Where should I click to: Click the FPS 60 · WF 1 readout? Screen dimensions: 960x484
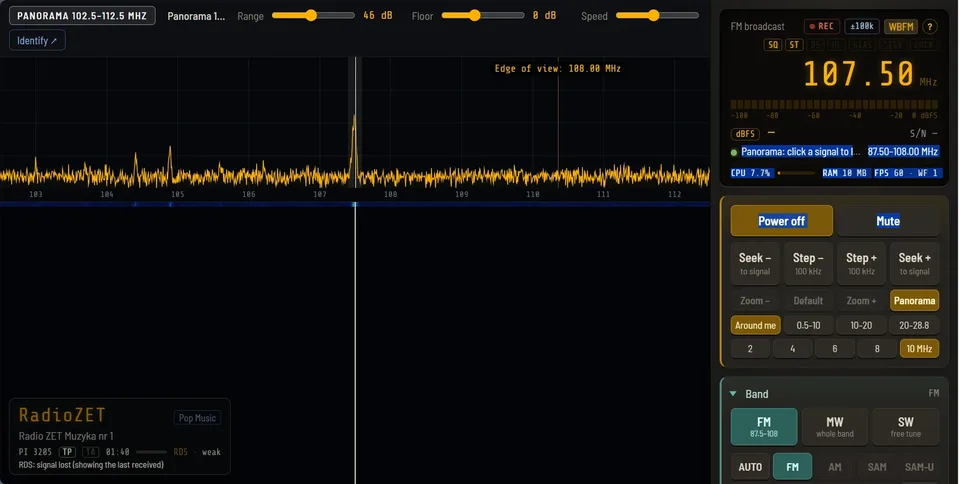(x=906, y=173)
